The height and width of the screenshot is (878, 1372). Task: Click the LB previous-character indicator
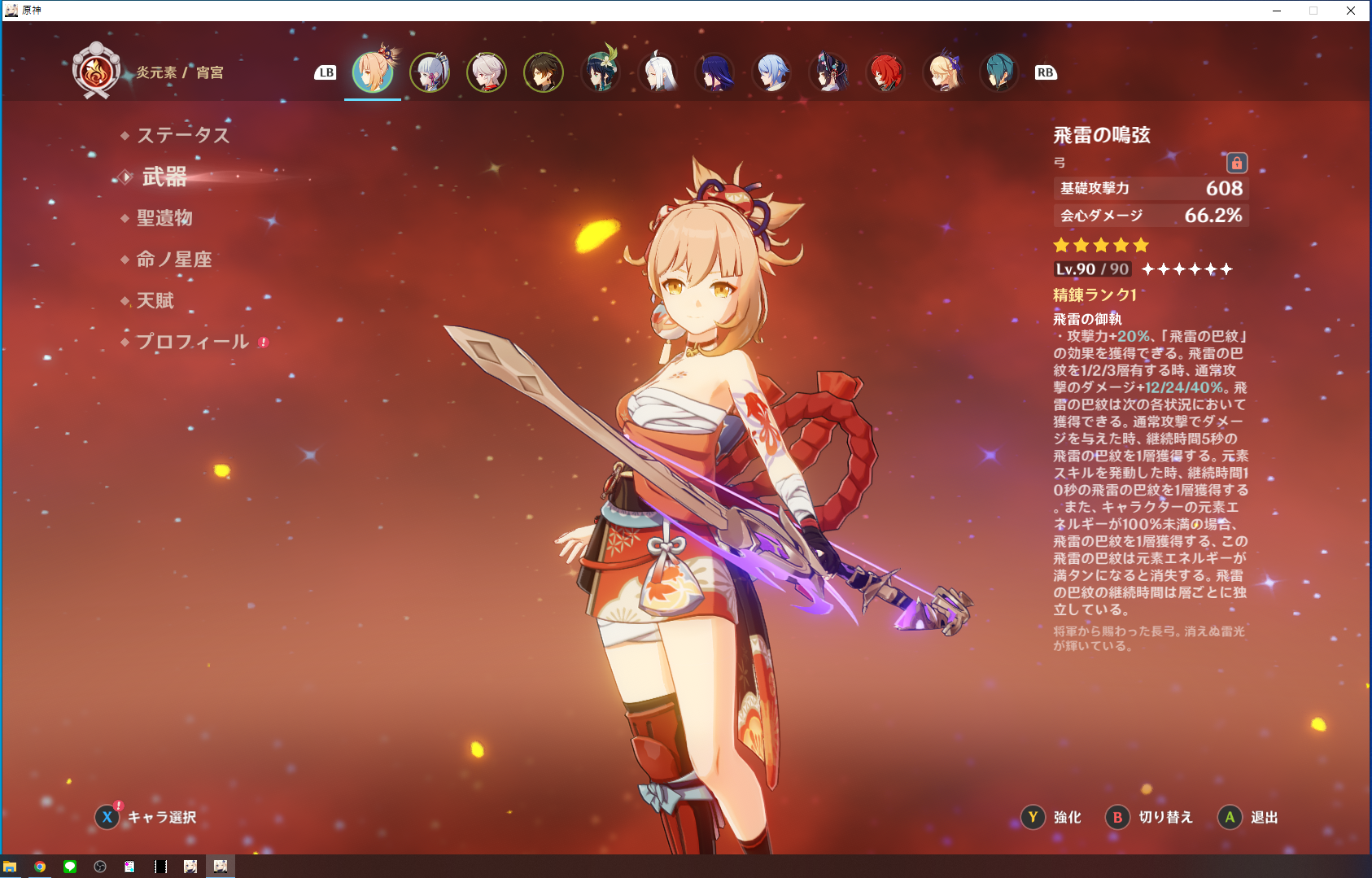coord(326,72)
